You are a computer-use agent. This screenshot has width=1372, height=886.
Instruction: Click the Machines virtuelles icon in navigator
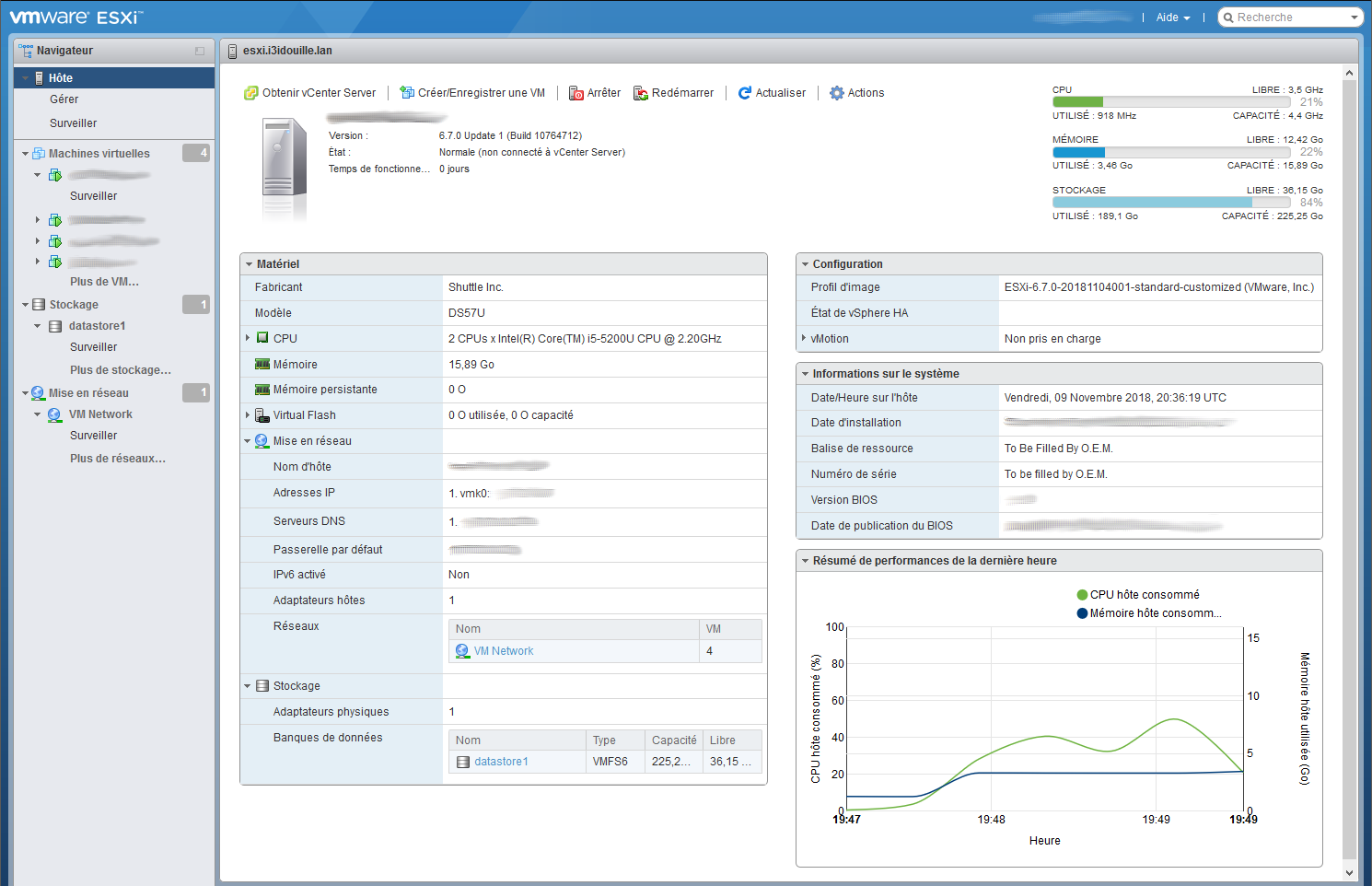tap(40, 154)
